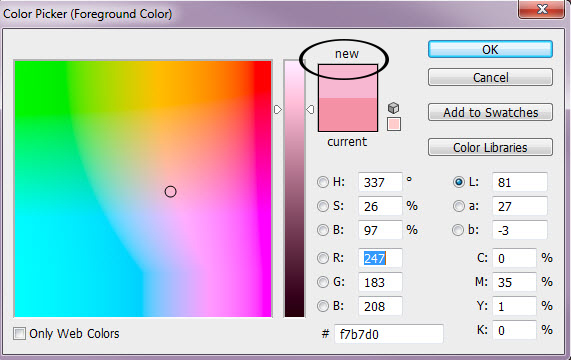Enable the Only Web Colors checkbox
This screenshot has height=360, width=571.
[19, 333]
